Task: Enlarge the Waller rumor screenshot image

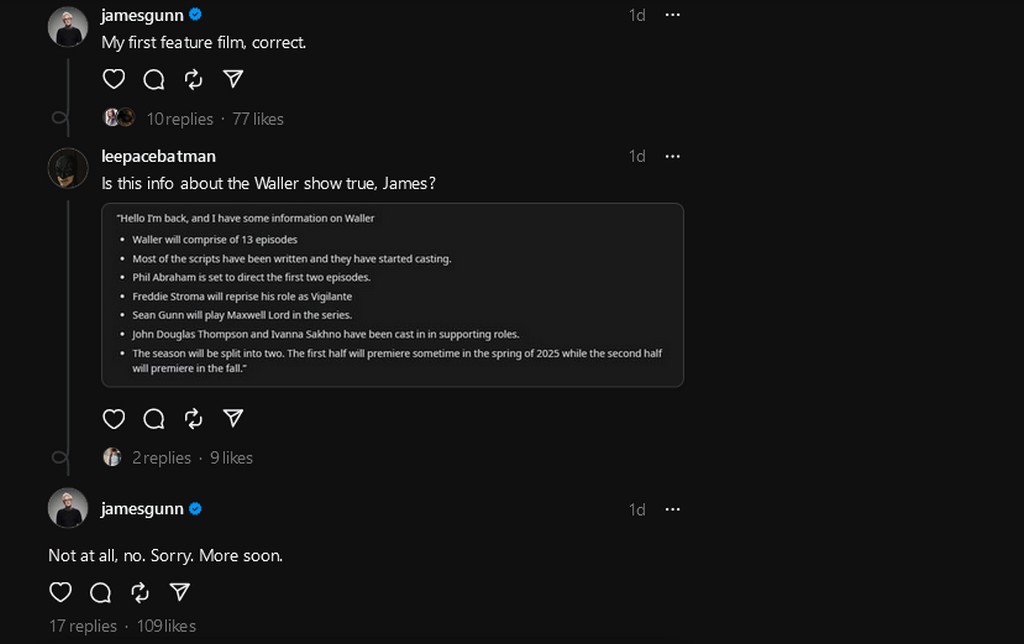Action: [392, 295]
